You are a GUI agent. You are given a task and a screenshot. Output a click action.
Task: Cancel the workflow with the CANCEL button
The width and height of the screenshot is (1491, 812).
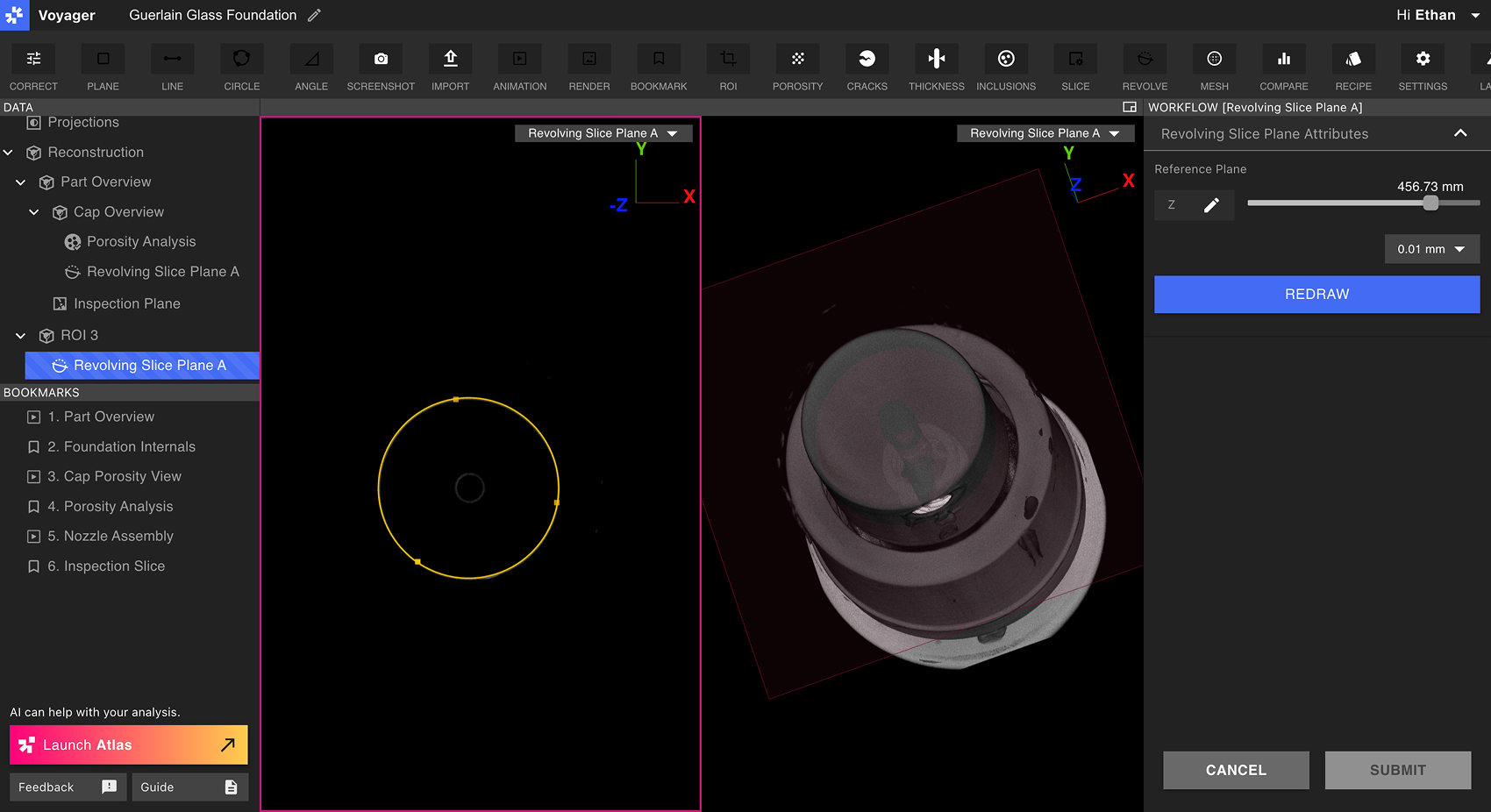tap(1236, 770)
